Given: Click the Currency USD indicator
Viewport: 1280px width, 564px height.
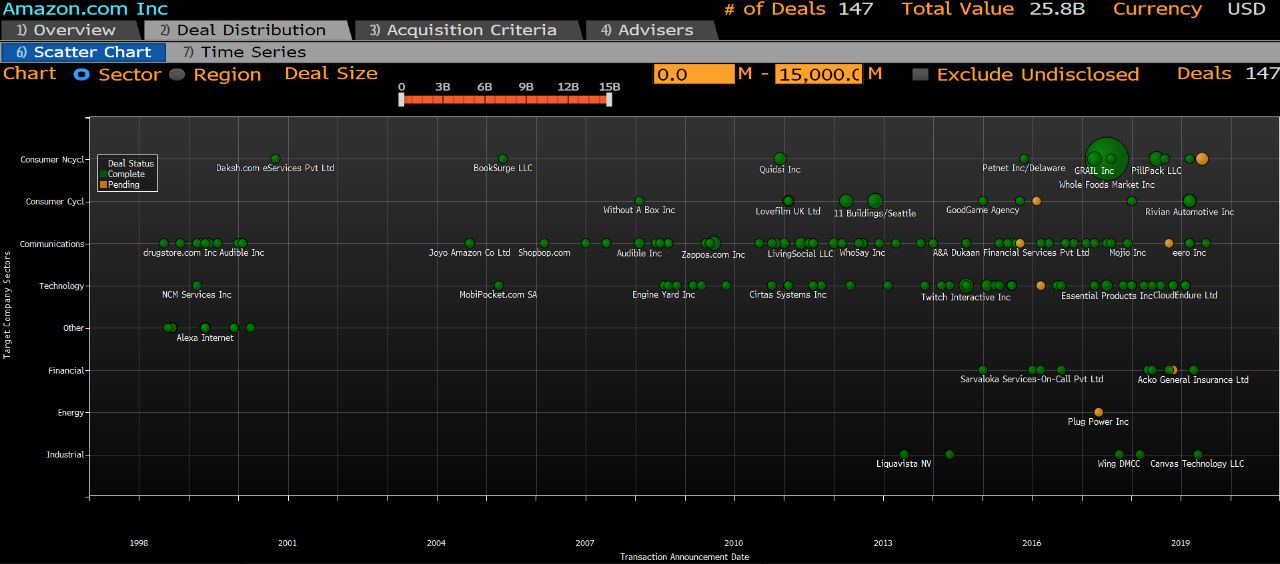Looking at the screenshot, I should [x=1189, y=9].
